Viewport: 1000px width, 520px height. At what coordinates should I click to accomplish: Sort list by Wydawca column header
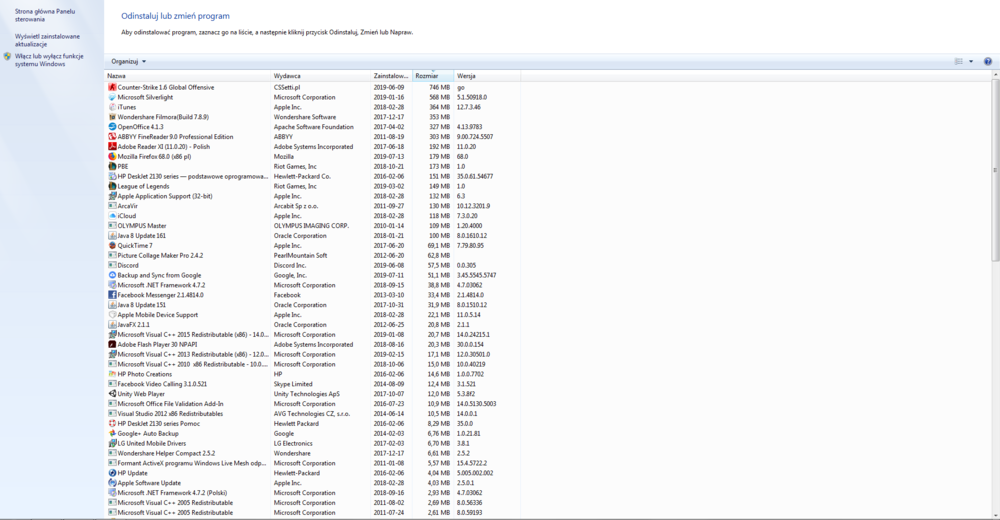(x=321, y=76)
